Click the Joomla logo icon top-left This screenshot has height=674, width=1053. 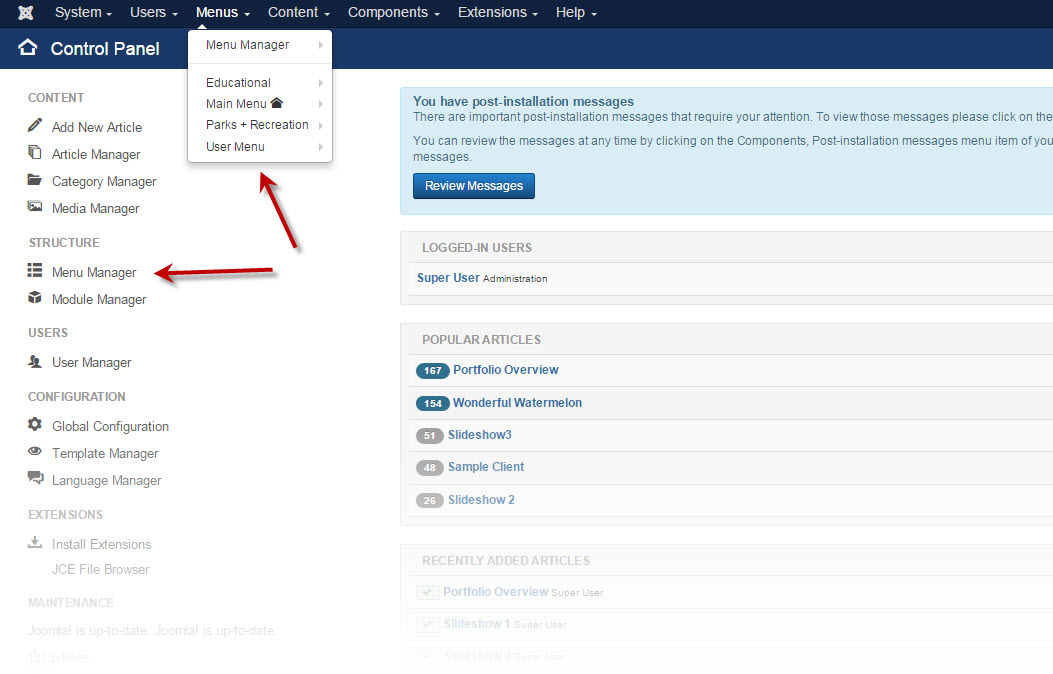pyautogui.click(x=24, y=13)
